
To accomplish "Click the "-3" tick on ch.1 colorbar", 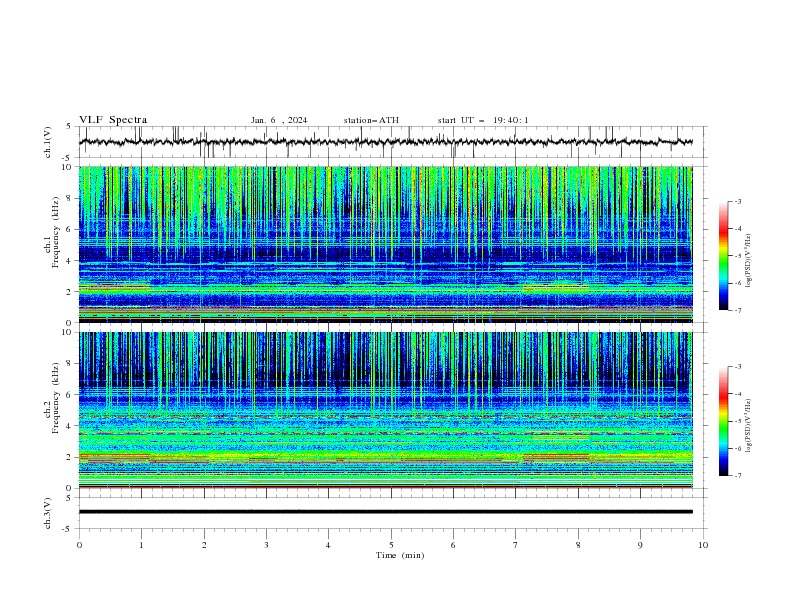I will pos(737,201).
